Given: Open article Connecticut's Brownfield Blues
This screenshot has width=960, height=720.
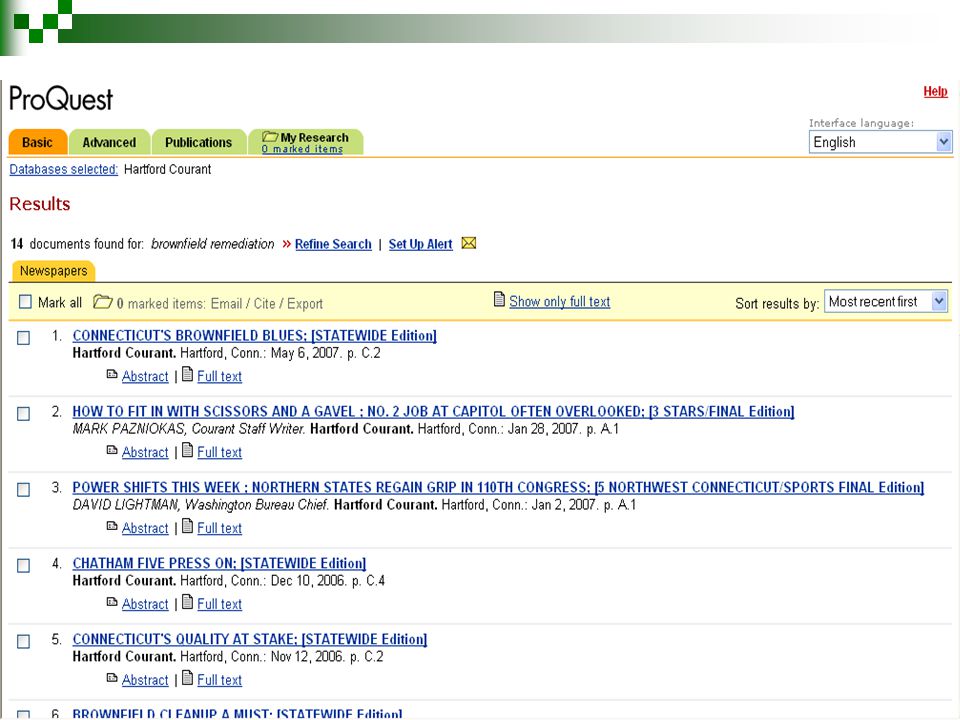Looking at the screenshot, I should point(255,336).
